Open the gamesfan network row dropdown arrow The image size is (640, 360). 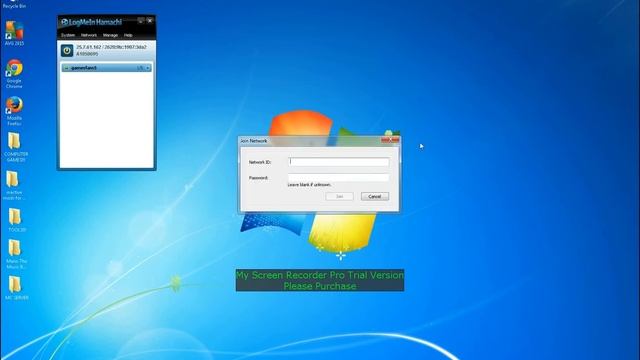tap(148, 68)
